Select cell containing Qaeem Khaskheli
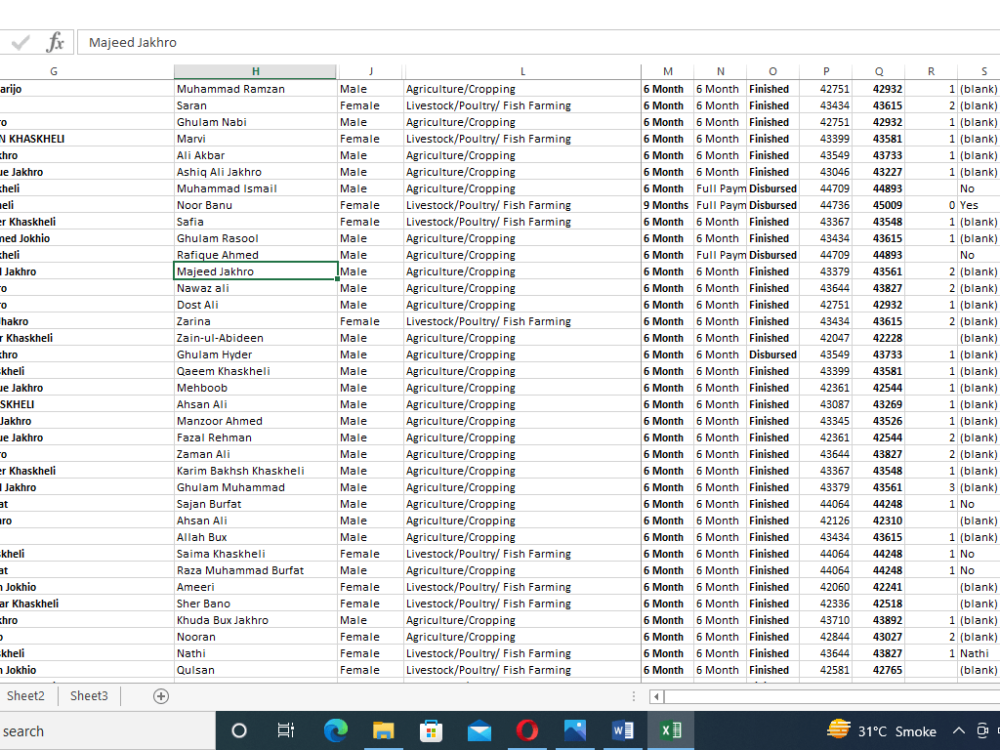This screenshot has width=1000, height=750. (255, 371)
